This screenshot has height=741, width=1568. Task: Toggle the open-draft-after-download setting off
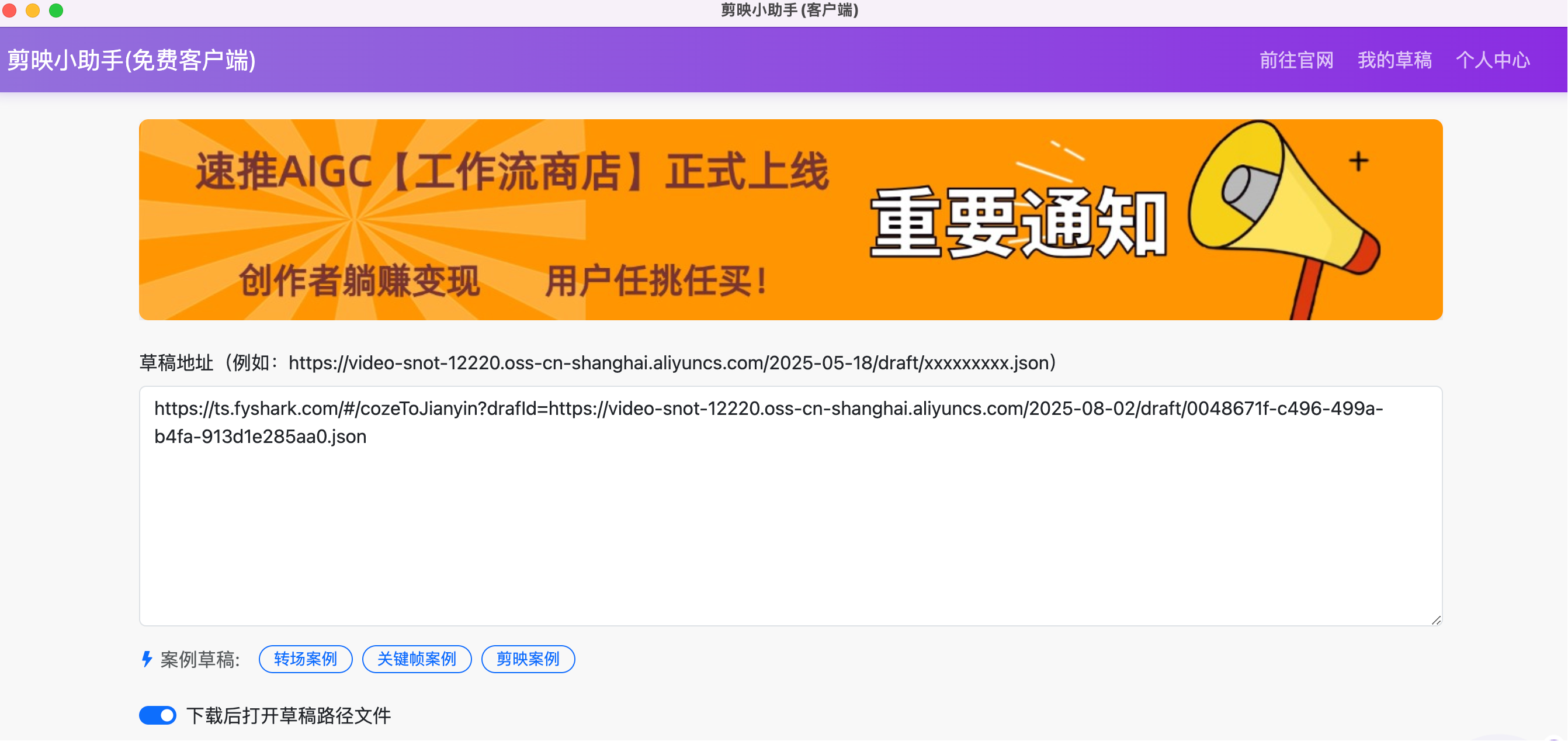tap(157, 716)
